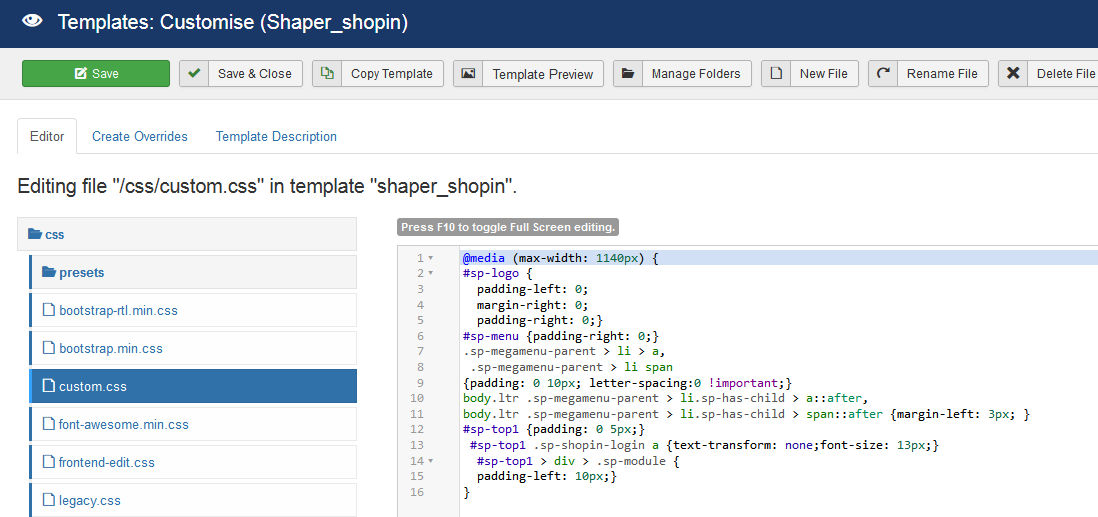Viewport: 1098px width, 517px height.
Task: Switch to the Create Overrides tab
Action: [x=140, y=136]
